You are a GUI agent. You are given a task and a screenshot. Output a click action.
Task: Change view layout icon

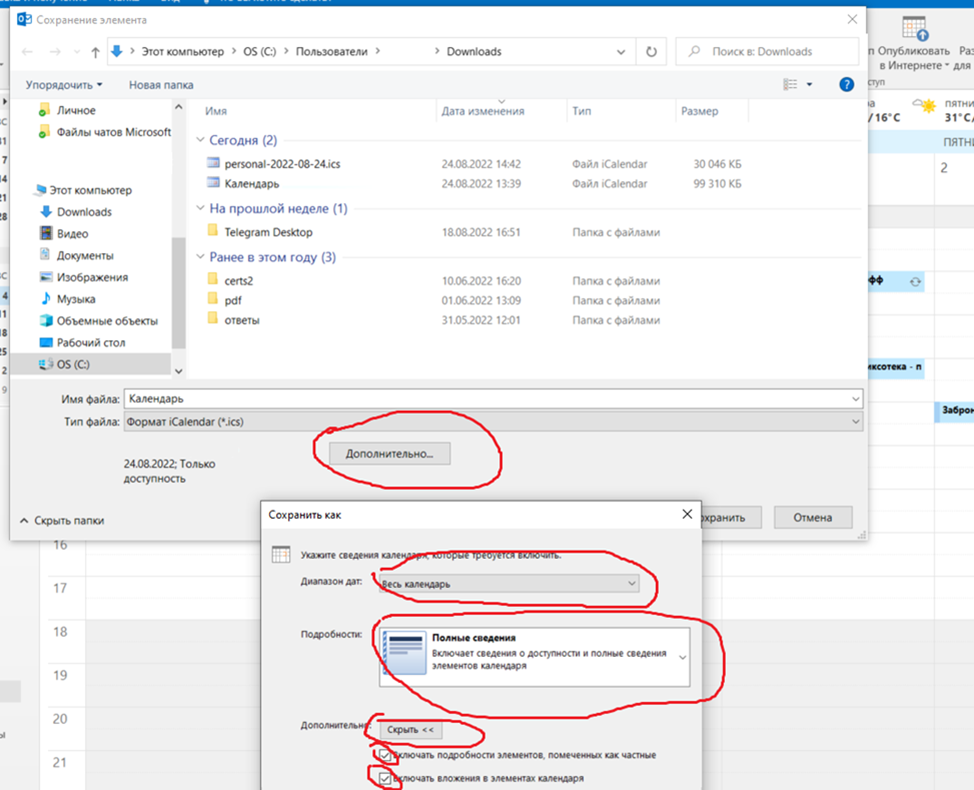pos(790,84)
